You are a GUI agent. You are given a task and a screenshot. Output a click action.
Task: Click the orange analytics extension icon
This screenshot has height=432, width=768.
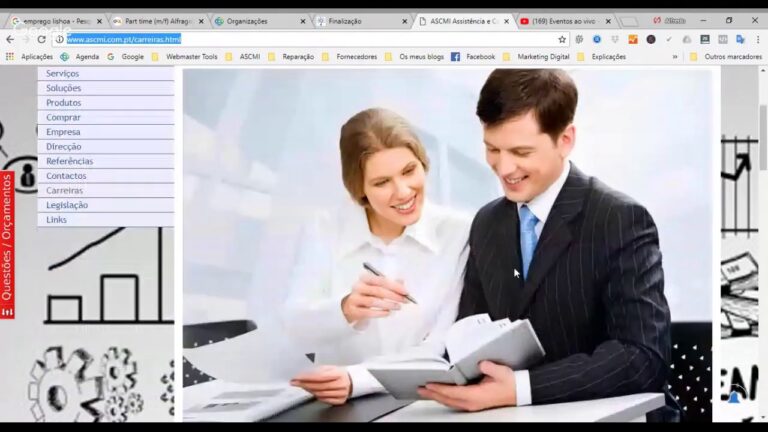pos(633,39)
